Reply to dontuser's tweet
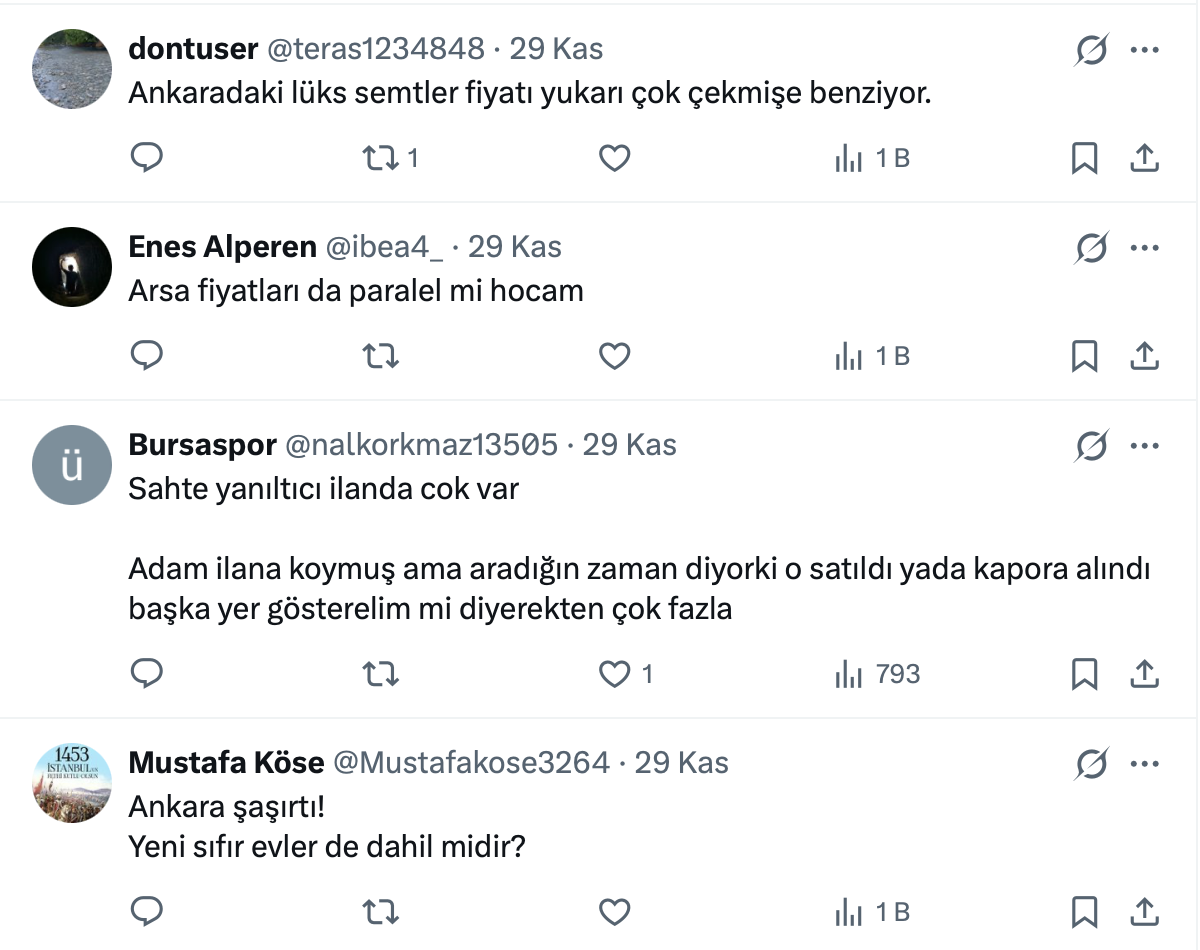 [x=147, y=158]
